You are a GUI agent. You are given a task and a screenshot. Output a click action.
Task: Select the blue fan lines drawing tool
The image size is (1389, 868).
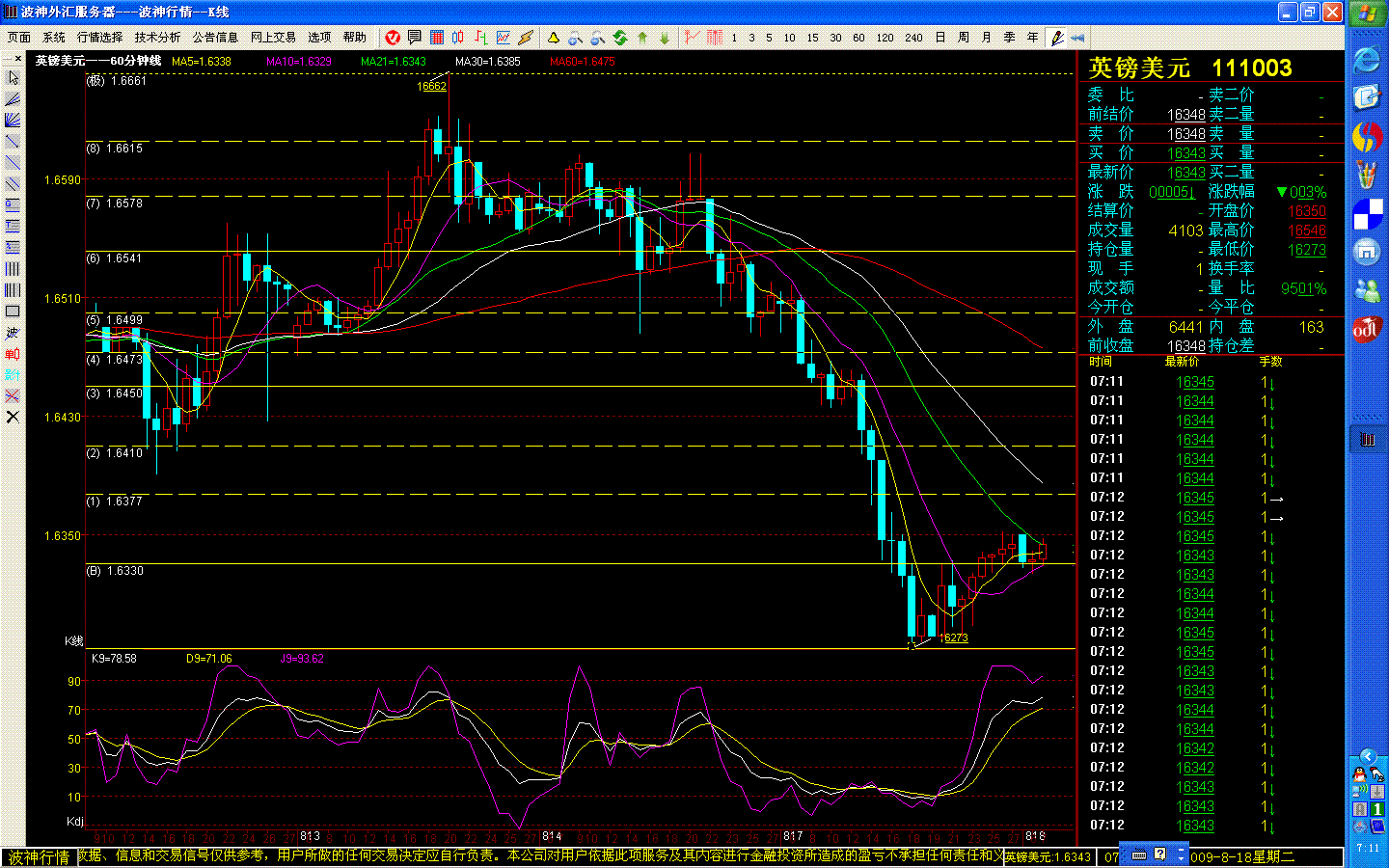[x=13, y=121]
